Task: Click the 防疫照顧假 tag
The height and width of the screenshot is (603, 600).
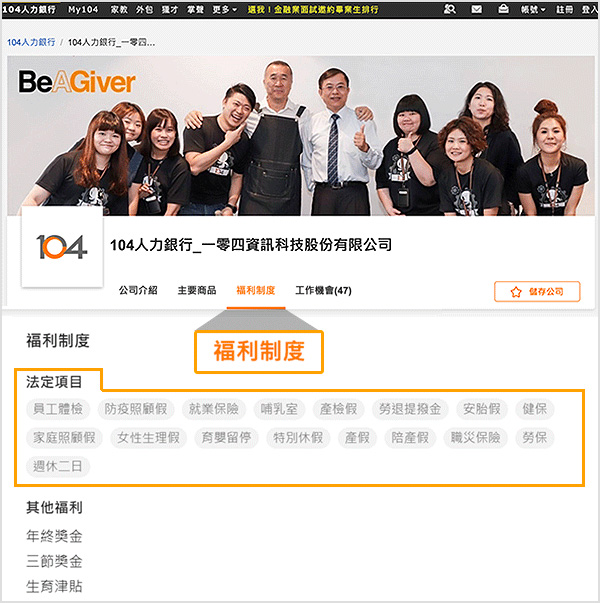Action: tap(136, 409)
